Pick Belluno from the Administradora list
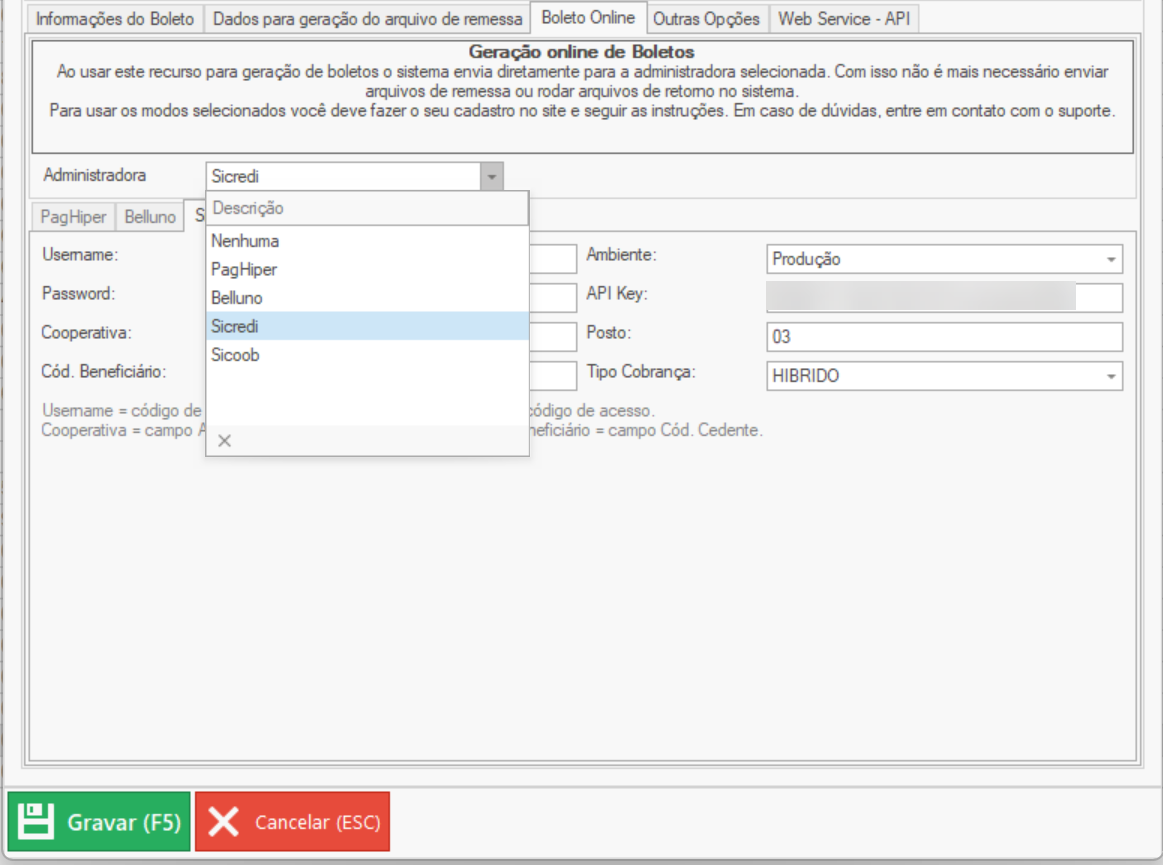This screenshot has height=865, width=1163. tap(237, 298)
